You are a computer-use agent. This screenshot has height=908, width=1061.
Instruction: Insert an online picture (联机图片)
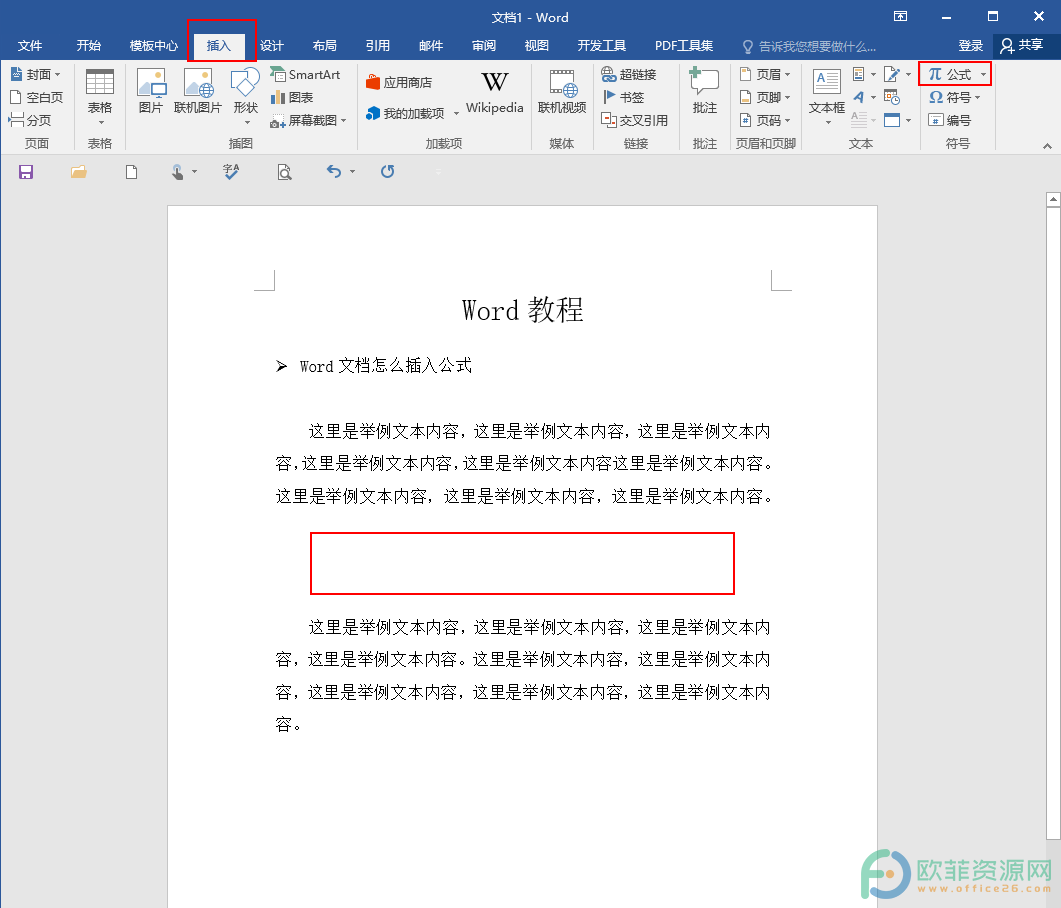point(198,91)
